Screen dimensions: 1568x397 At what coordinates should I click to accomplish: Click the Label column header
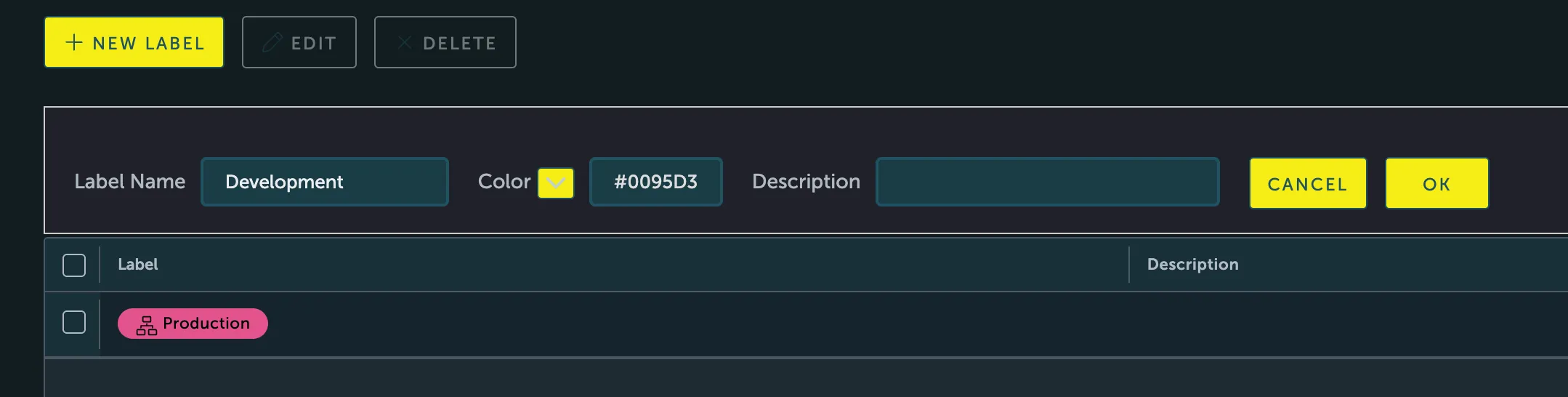click(x=138, y=265)
